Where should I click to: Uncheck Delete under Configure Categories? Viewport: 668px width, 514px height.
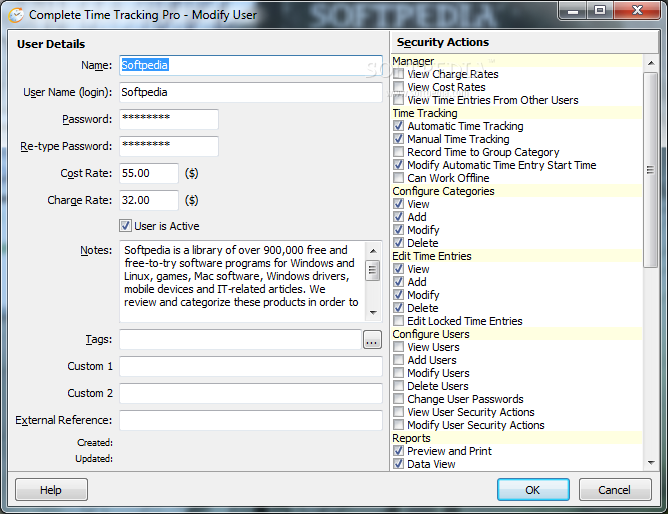[x=398, y=243]
